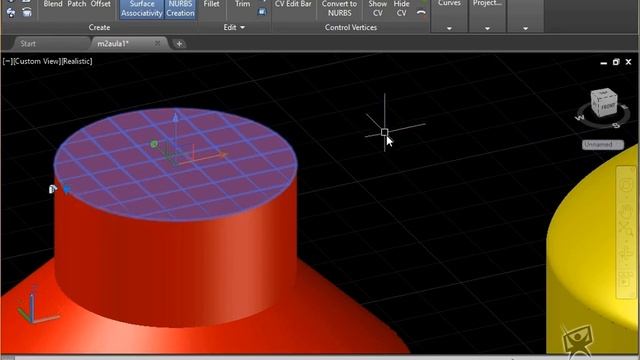640x360 pixels.
Task: Open the [-] viewport controls menu
Action: pyautogui.click(x=7, y=61)
